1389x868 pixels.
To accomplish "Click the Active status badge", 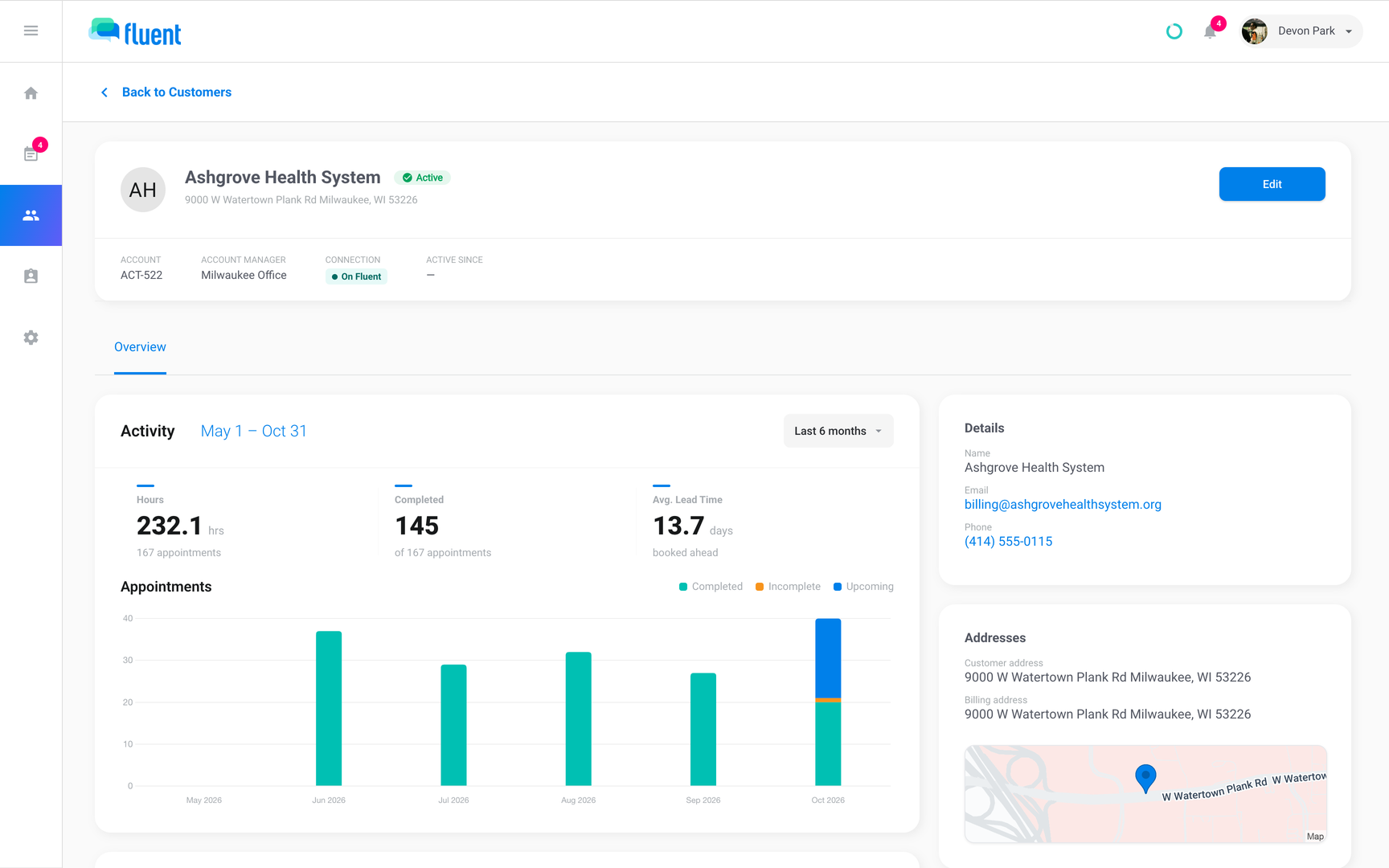I will tap(422, 178).
